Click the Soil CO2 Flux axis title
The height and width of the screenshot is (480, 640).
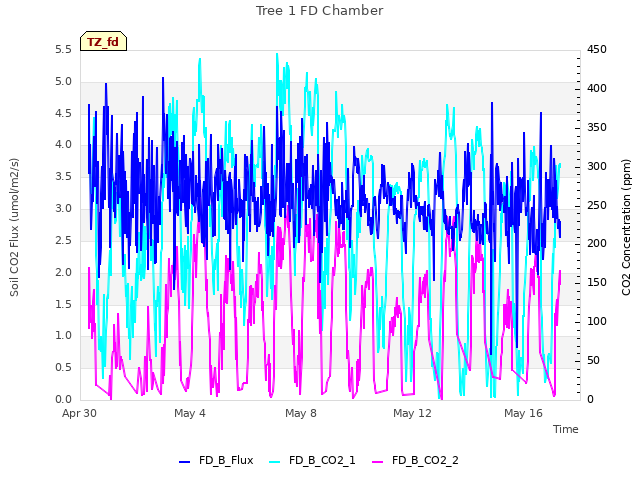[x=14, y=227]
